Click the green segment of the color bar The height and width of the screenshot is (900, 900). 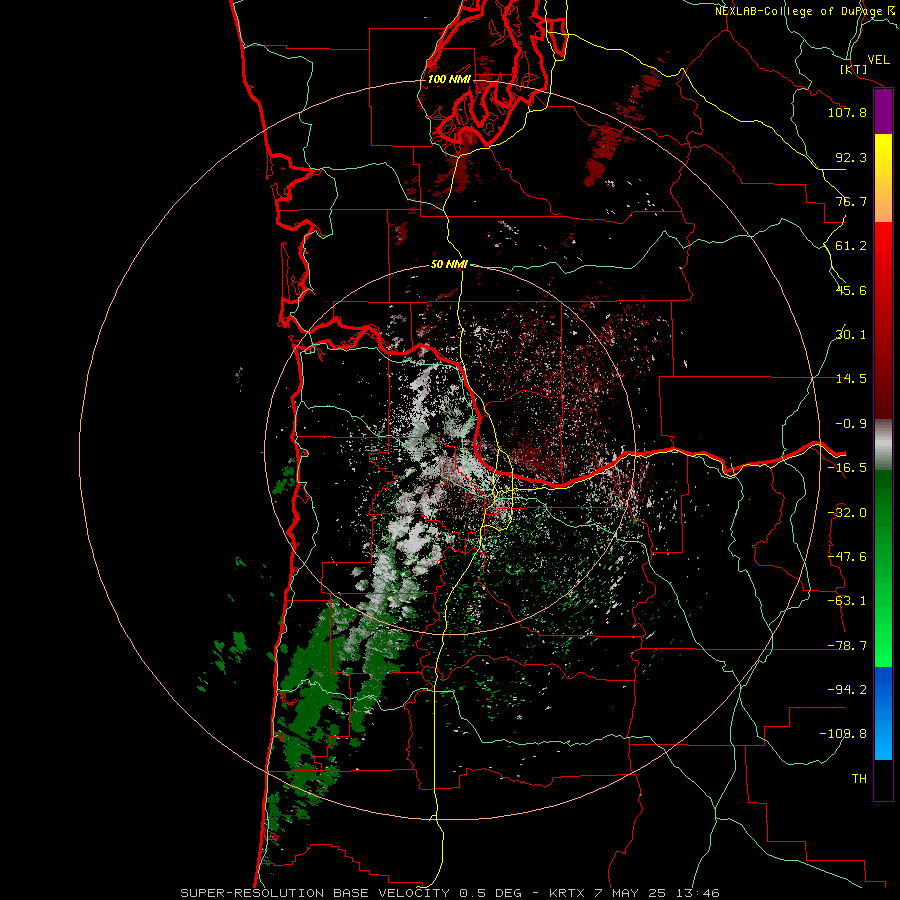tap(883, 568)
